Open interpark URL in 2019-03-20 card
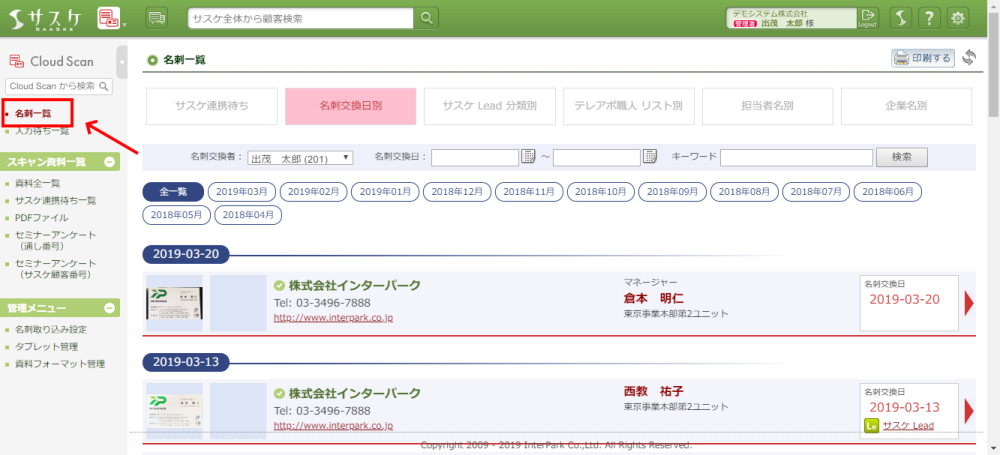 (334, 317)
